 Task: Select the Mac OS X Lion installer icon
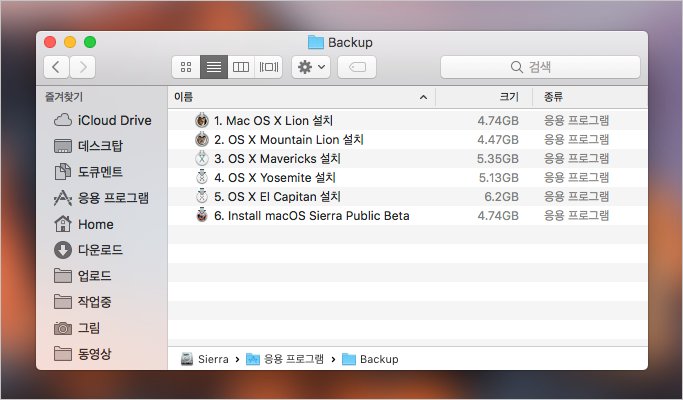[202, 120]
